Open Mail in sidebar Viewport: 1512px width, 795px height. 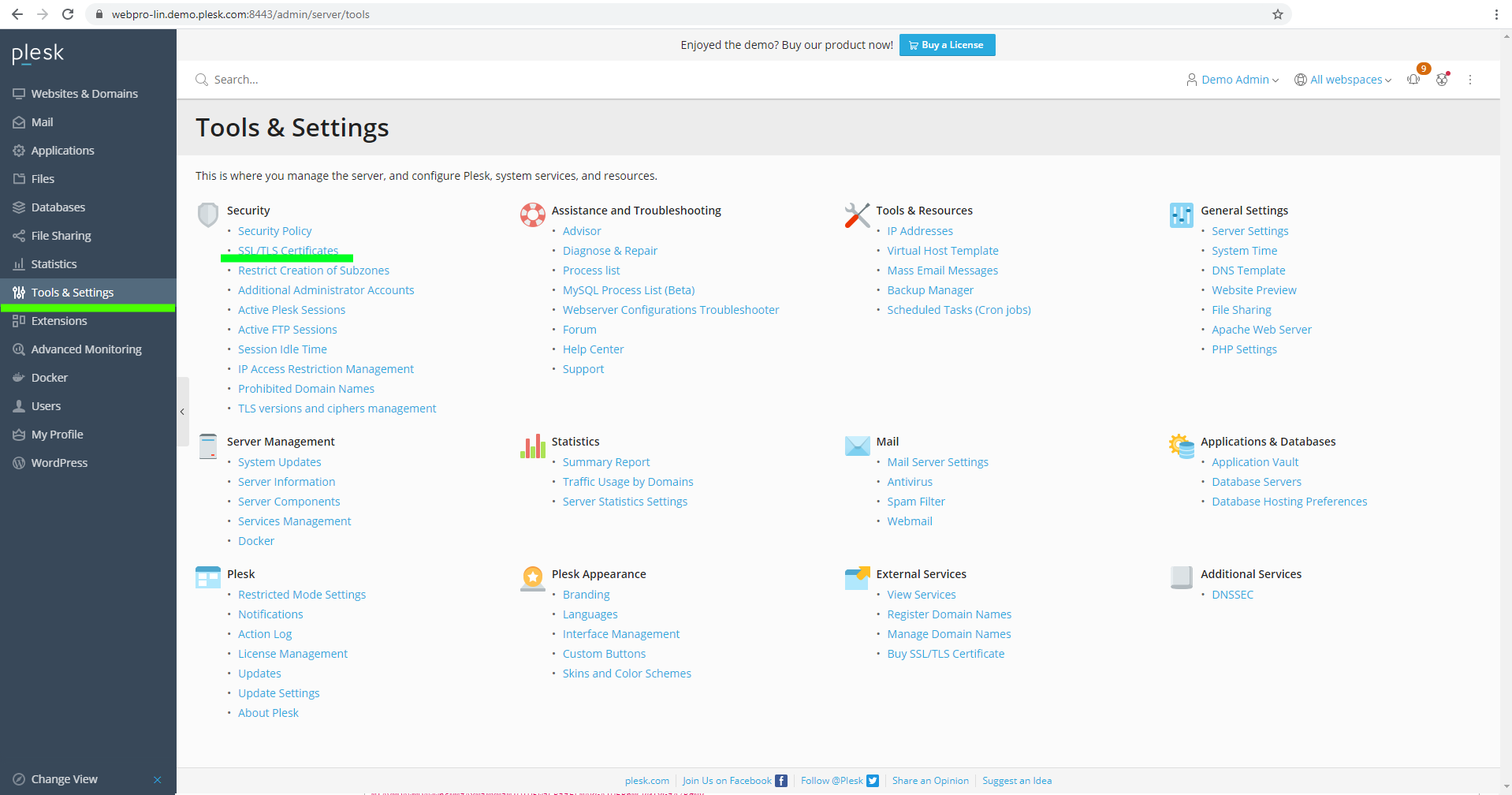(88, 122)
